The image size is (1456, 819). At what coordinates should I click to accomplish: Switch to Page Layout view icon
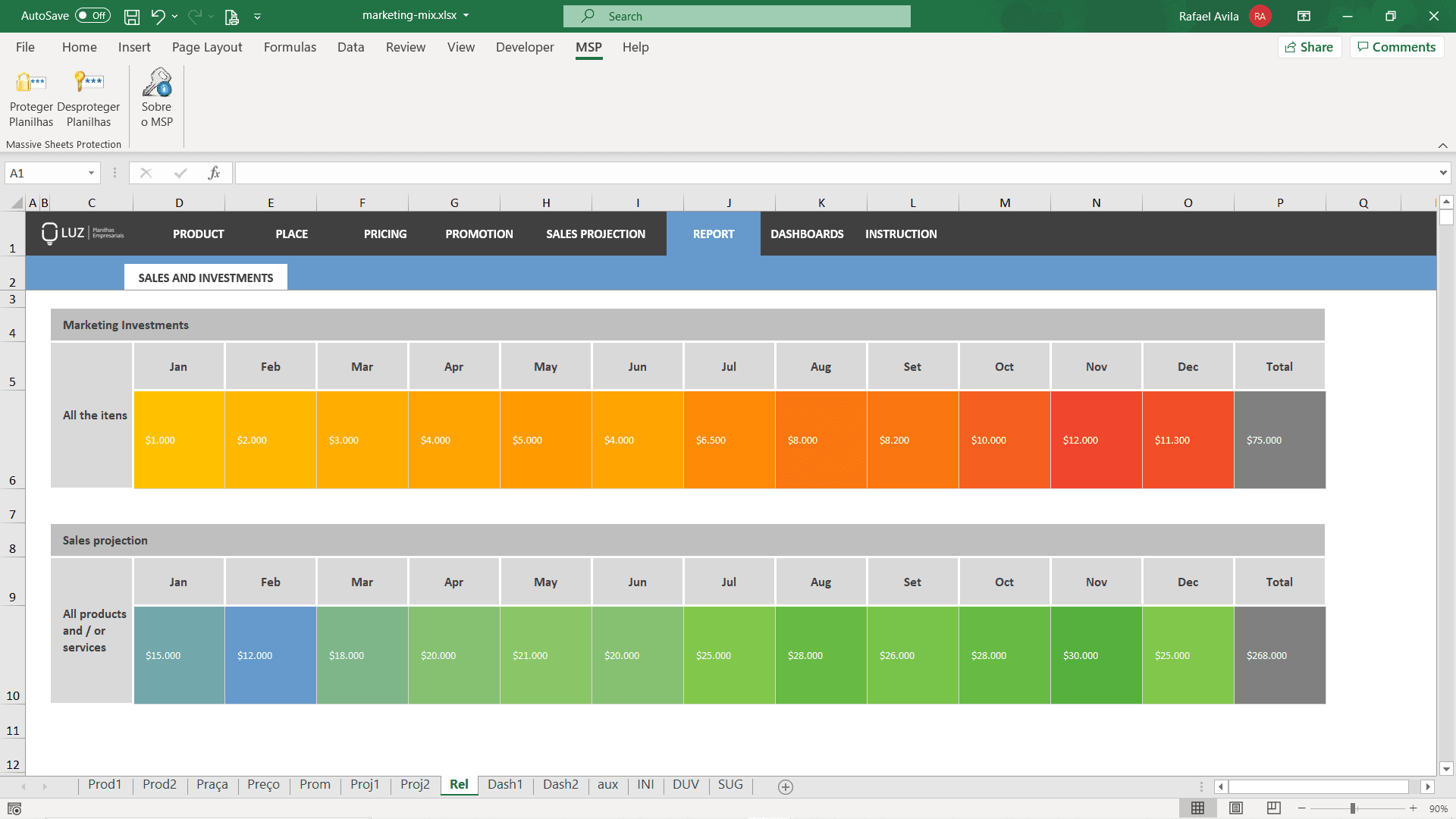pyautogui.click(x=1237, y=808)
